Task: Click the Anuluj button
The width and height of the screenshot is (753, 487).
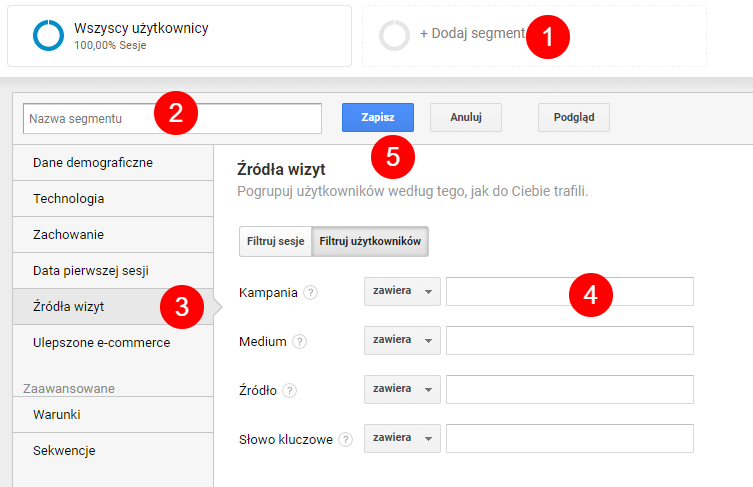Action: pos(466,117)
